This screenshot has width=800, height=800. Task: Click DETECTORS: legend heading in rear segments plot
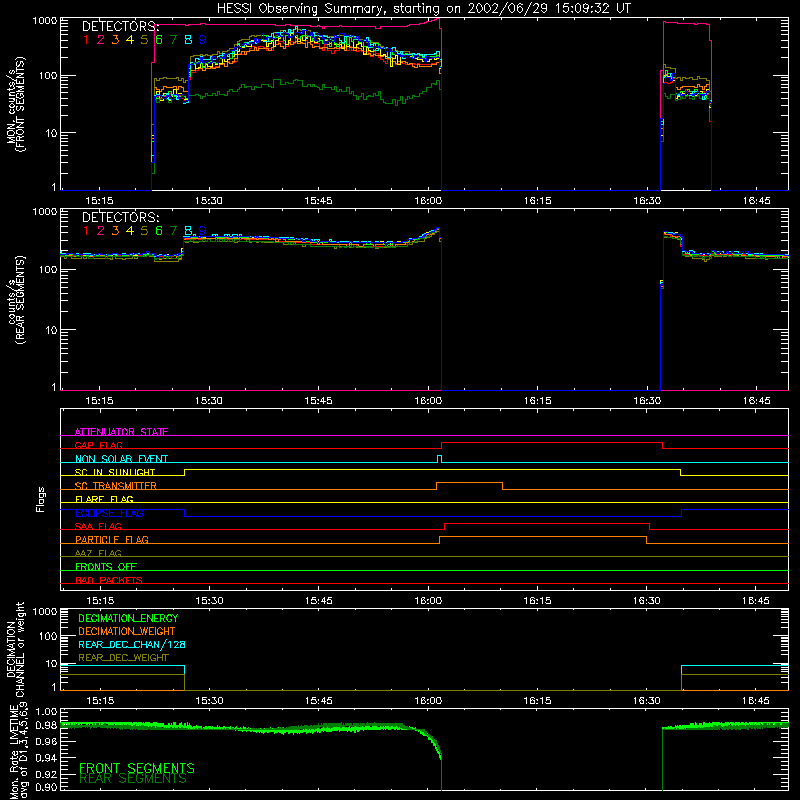tap(120, 218)
